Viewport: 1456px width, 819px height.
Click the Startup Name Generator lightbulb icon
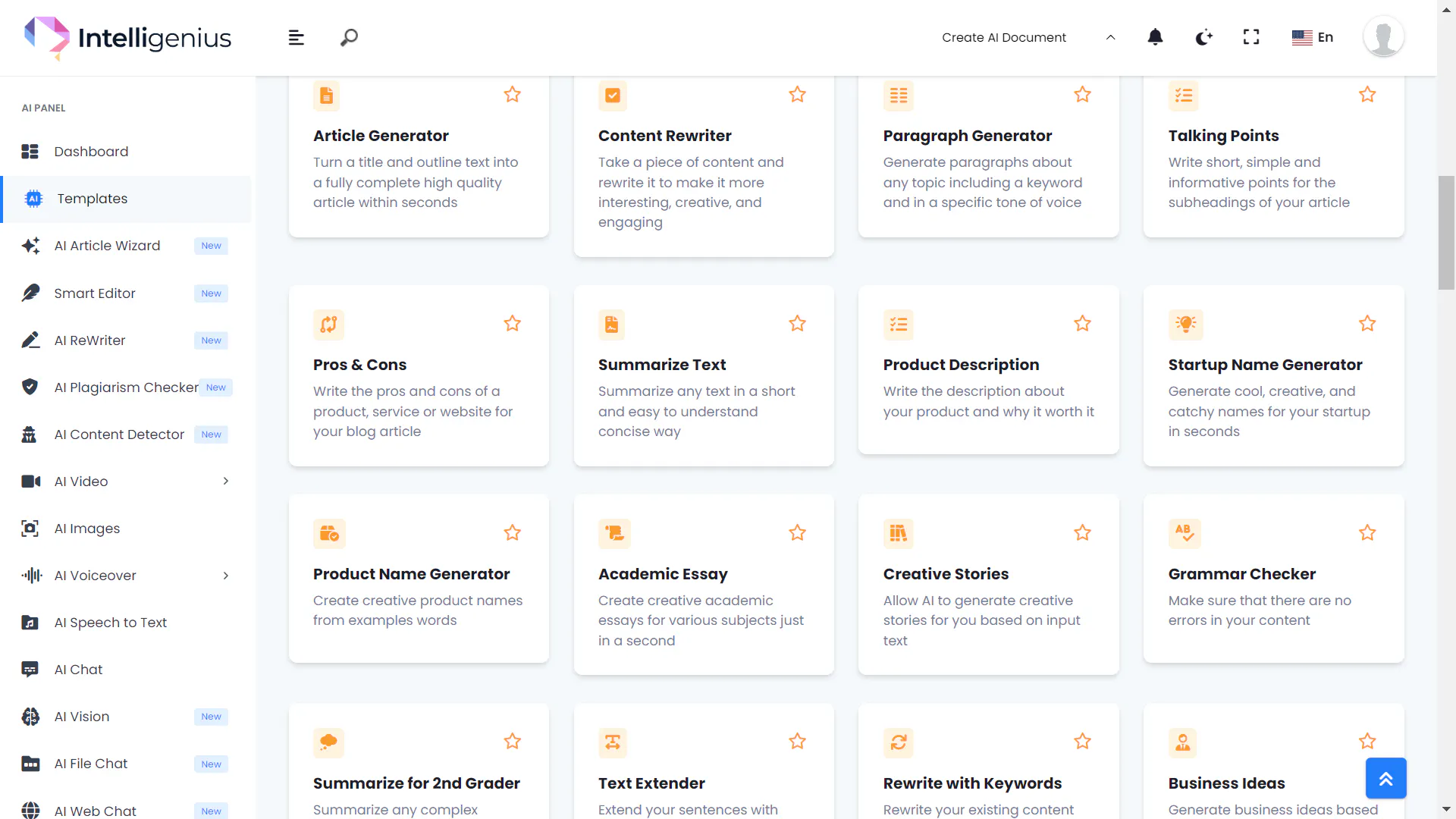point(1186,325)
